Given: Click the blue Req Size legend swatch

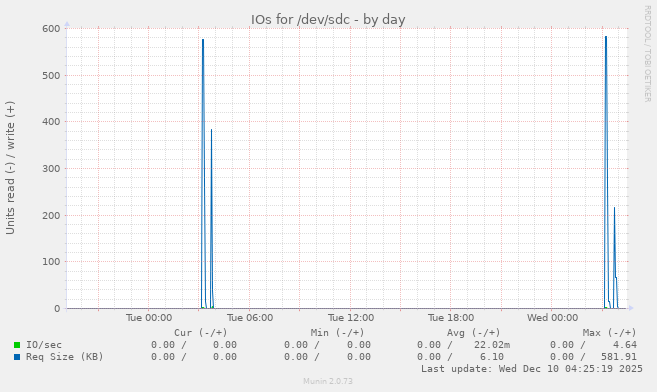Looking at the screenshot, I should [x=17, y=357].
